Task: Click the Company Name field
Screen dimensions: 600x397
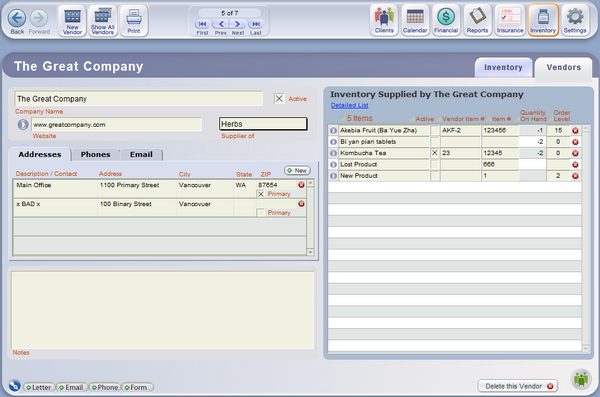Action: 139,99
